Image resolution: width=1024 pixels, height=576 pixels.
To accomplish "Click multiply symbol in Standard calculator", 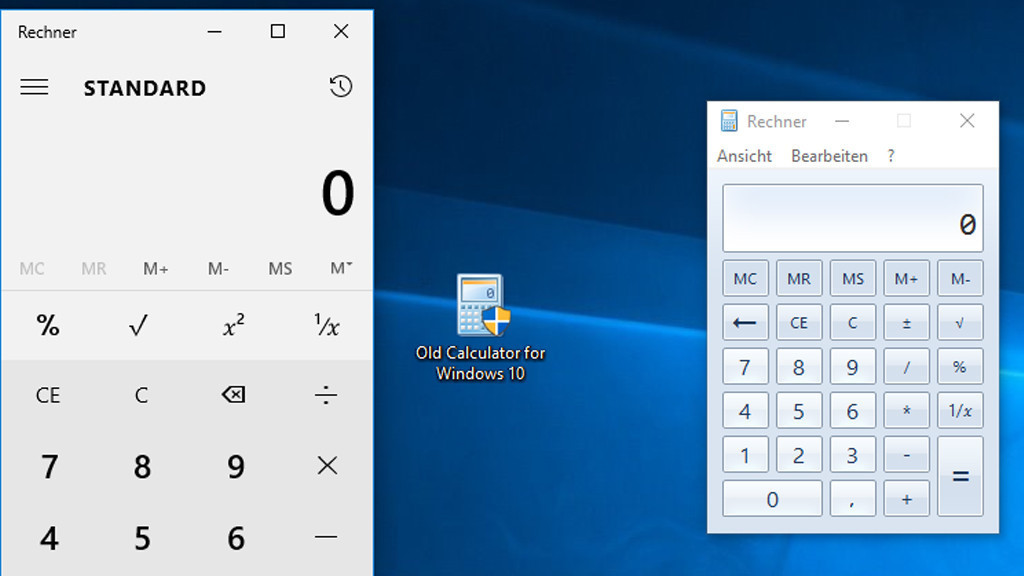I will click(327, 466).
